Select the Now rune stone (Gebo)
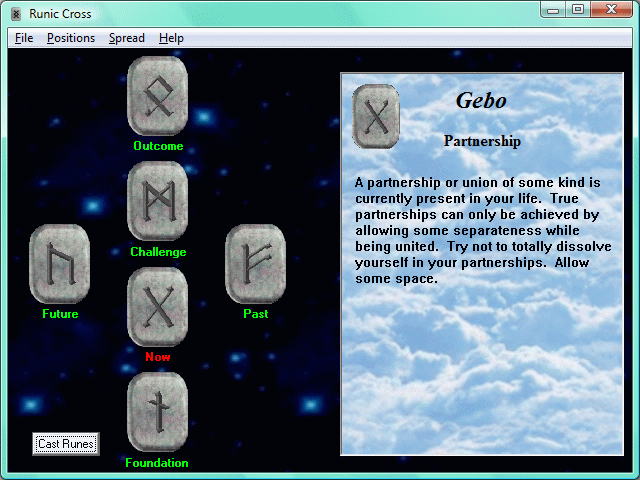The width and height of the screenshot is (640, 480). (158, 307)
